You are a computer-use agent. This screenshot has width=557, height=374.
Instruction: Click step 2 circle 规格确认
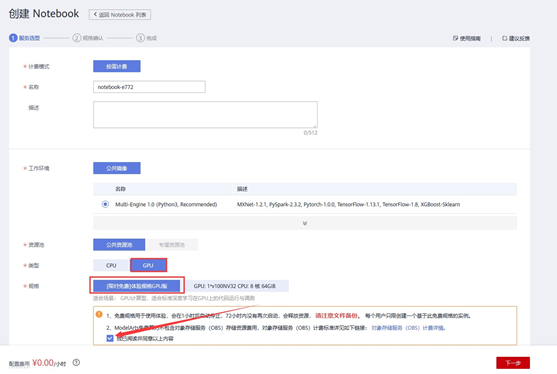(76, 38)
